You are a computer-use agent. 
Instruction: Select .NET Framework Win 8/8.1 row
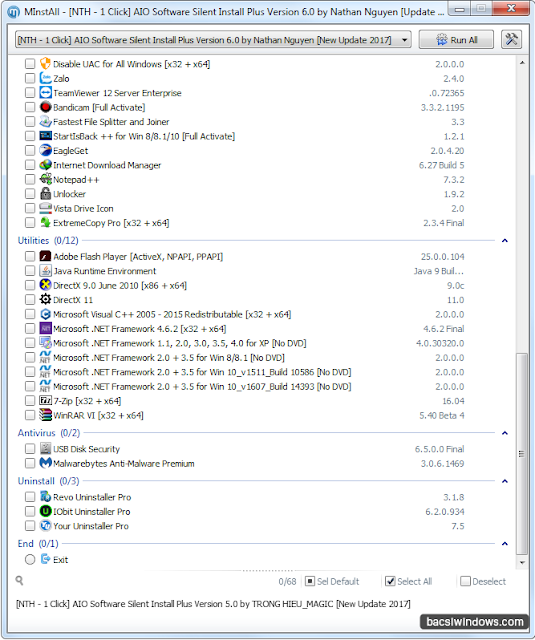tap(245, 358)
